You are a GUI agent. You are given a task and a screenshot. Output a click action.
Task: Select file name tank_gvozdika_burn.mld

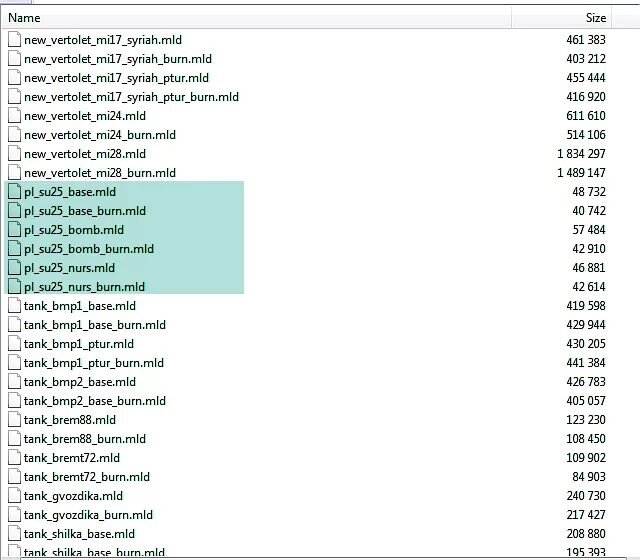point(89,515)
